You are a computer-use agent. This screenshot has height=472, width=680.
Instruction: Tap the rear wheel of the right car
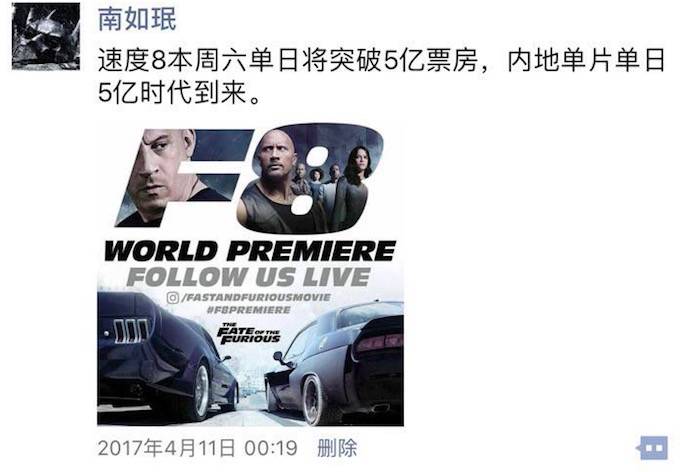pos(313,400)
